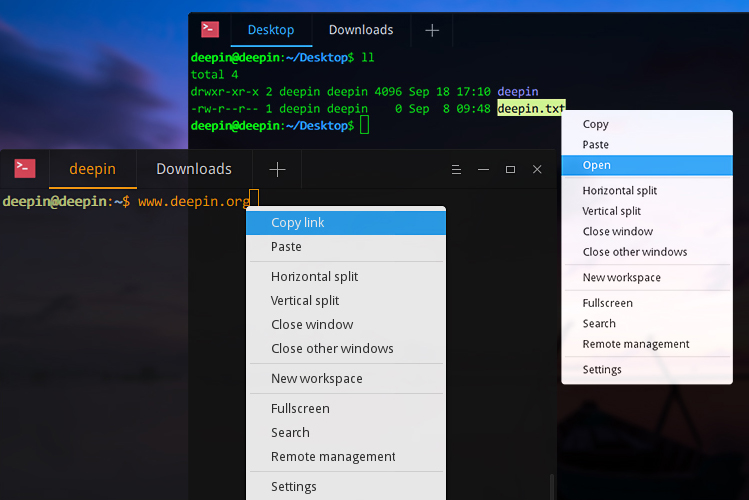Viewport: 749px width, 500px height.
Task: Select Horizontal split in left context menu
Action: [346, 277]
